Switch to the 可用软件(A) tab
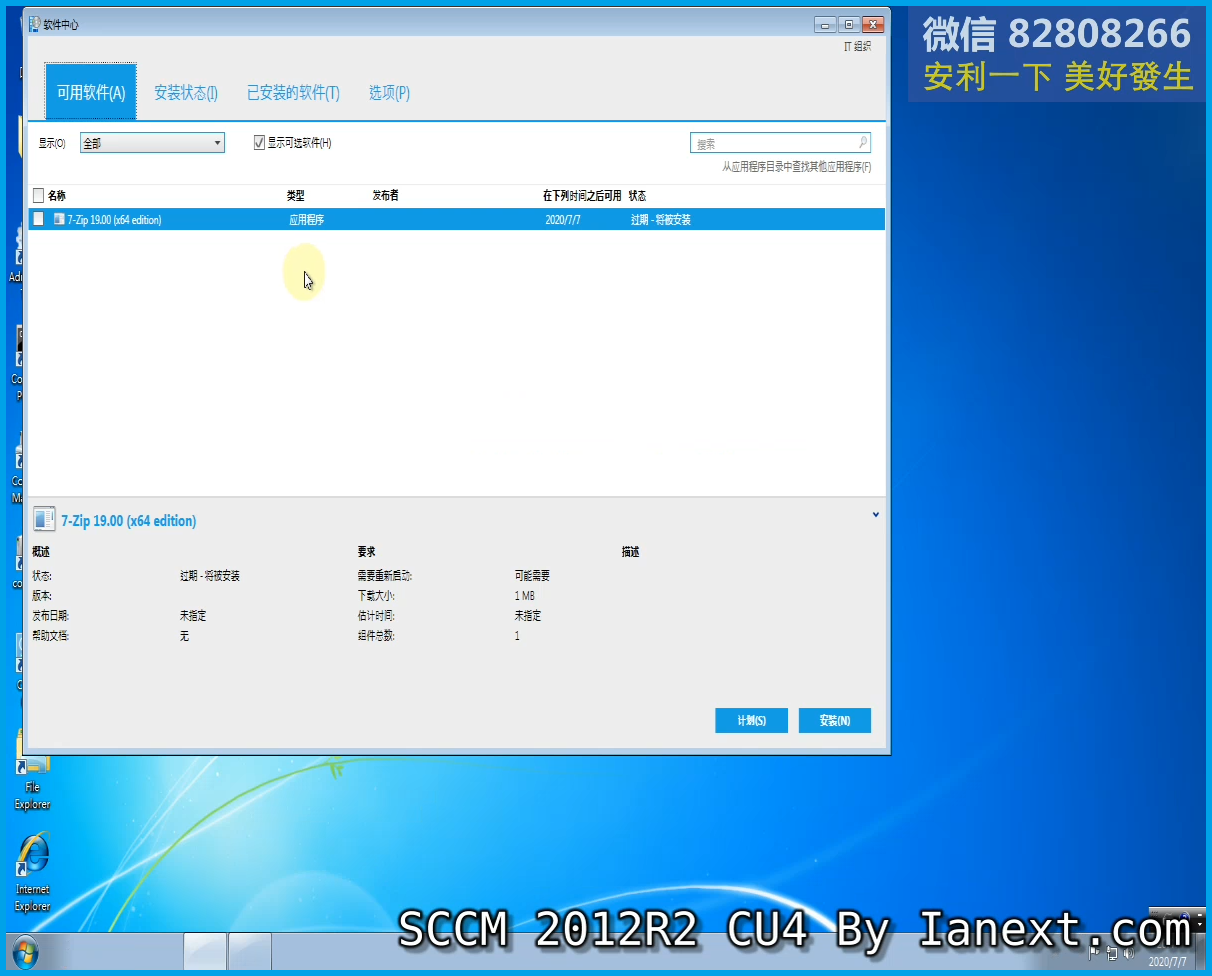 pyautogui.click(x=91, y=92)
